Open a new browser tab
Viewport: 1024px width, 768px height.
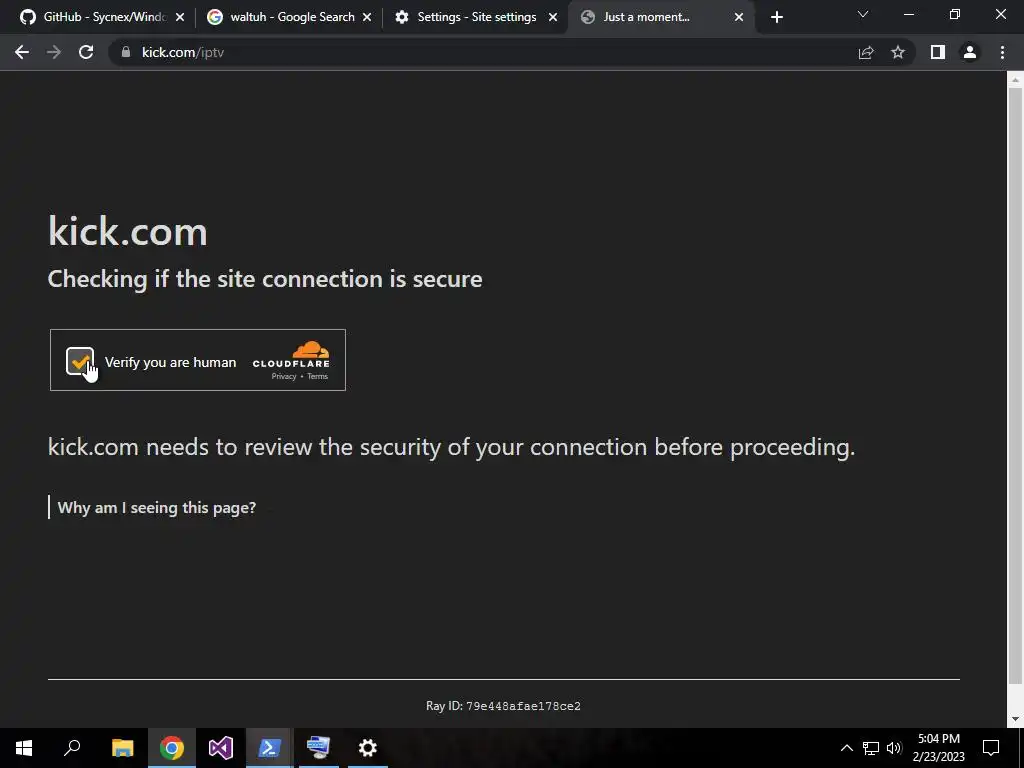pos(776,18)
